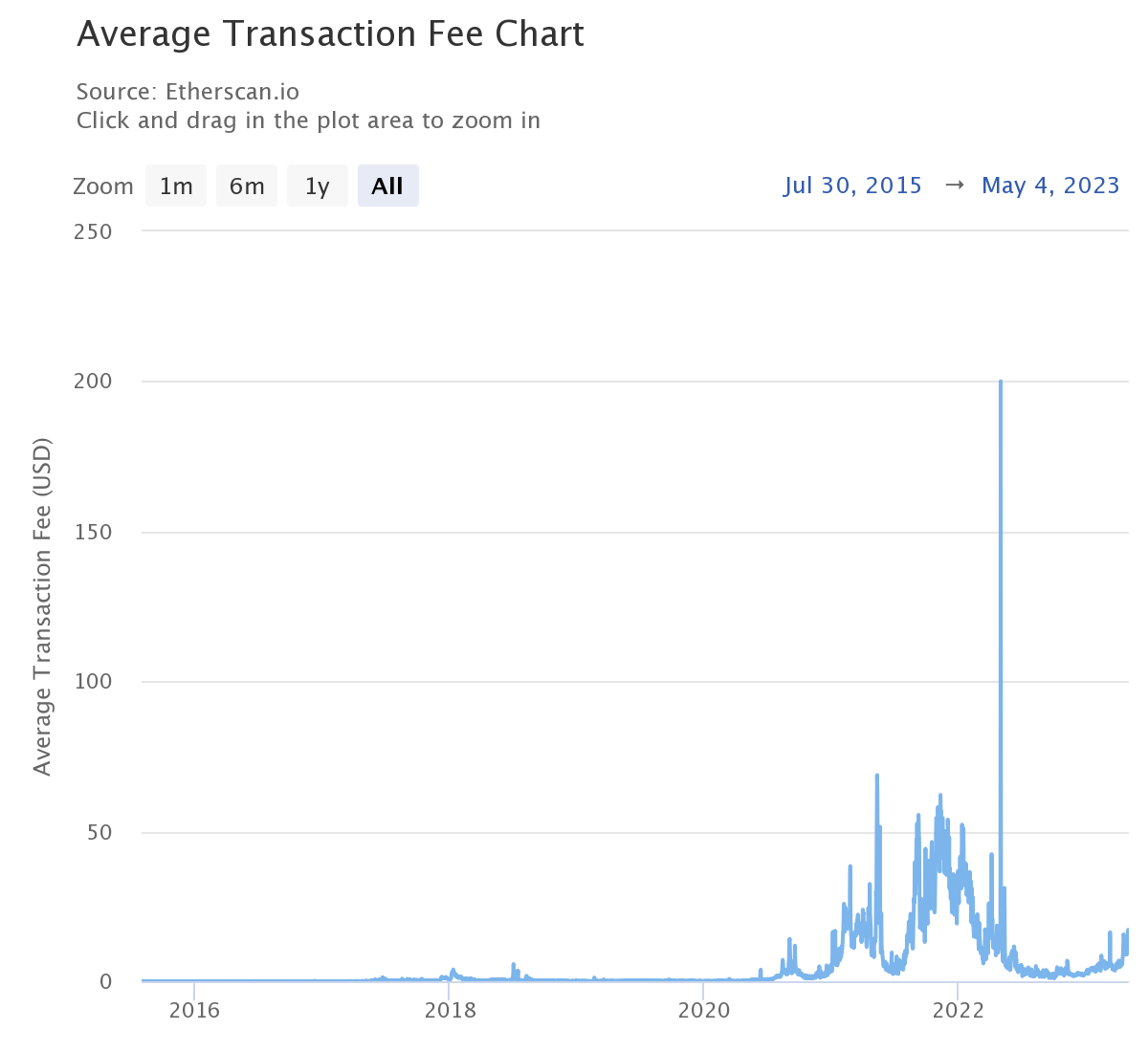Click the 200 USD spike peak in 2022
This screenshot has height=1052, width=1148.
pyautogui.click(x=1001, y=383)
